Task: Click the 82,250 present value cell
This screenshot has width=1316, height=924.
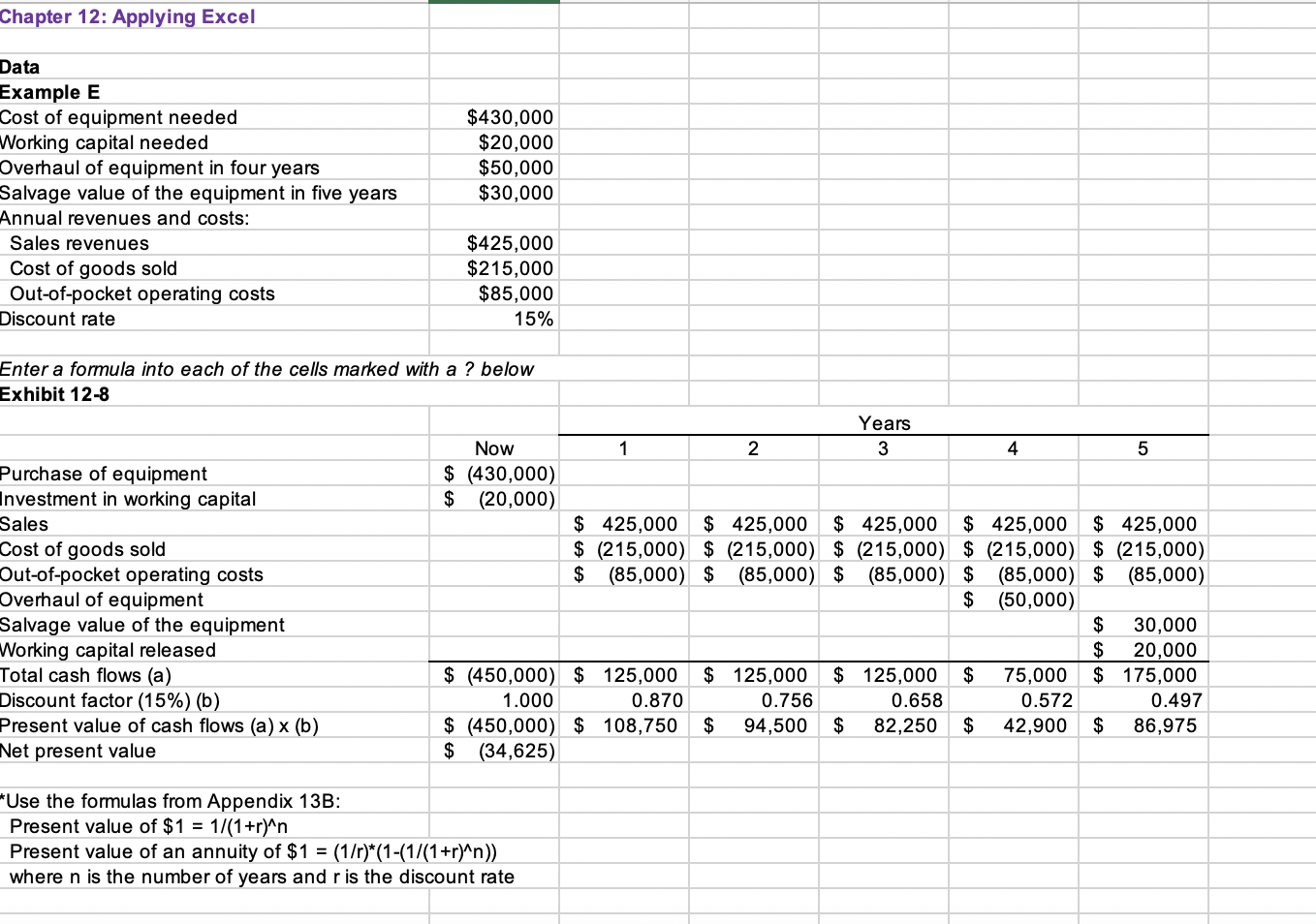Action: (884, 725)
